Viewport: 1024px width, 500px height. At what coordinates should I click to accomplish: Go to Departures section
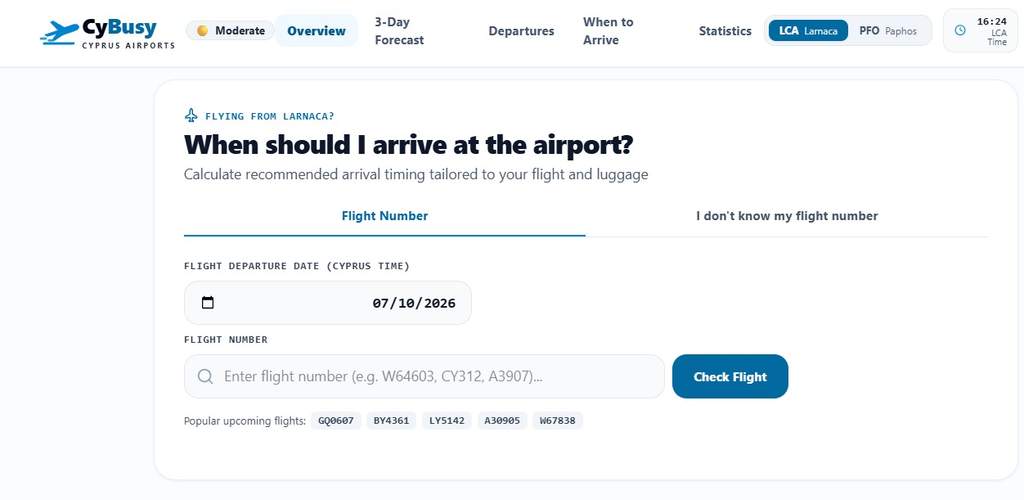[x=521, y=31]
